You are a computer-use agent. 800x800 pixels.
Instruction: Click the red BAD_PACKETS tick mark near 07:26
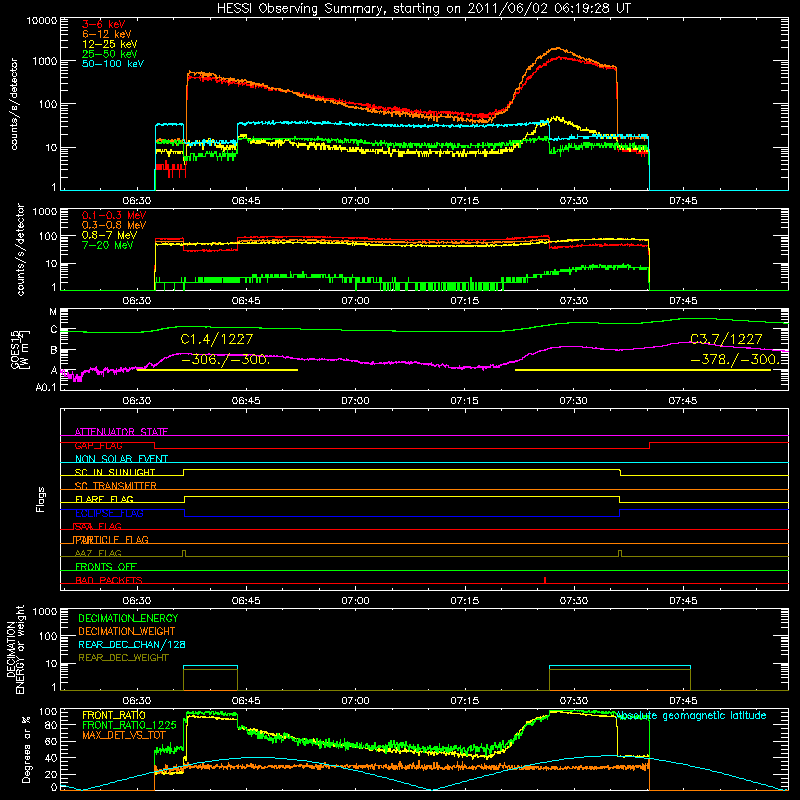pyautogui.click(x=545, y=580)
